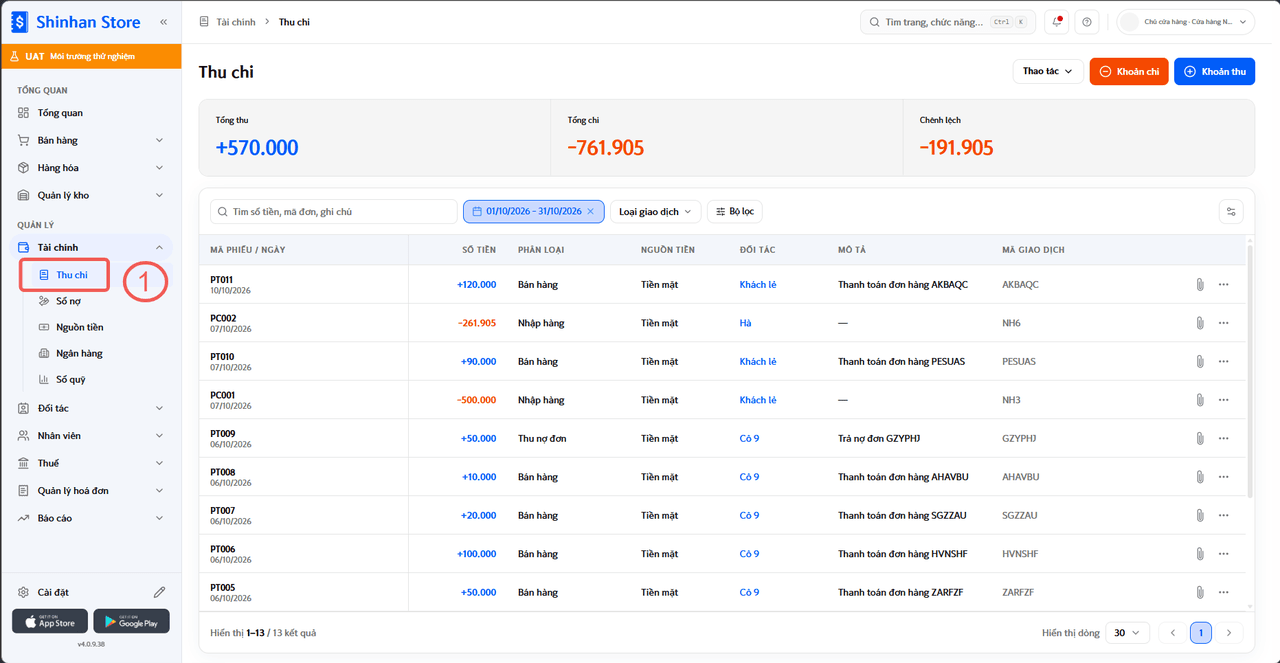Open the more options menu for PC002

coord(1223,323)
